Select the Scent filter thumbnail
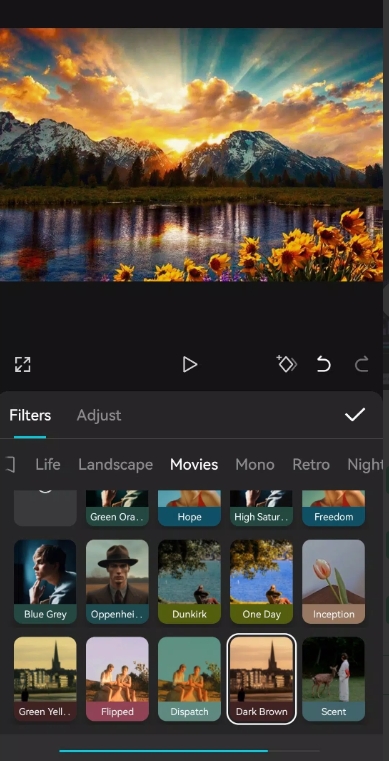 333,678
